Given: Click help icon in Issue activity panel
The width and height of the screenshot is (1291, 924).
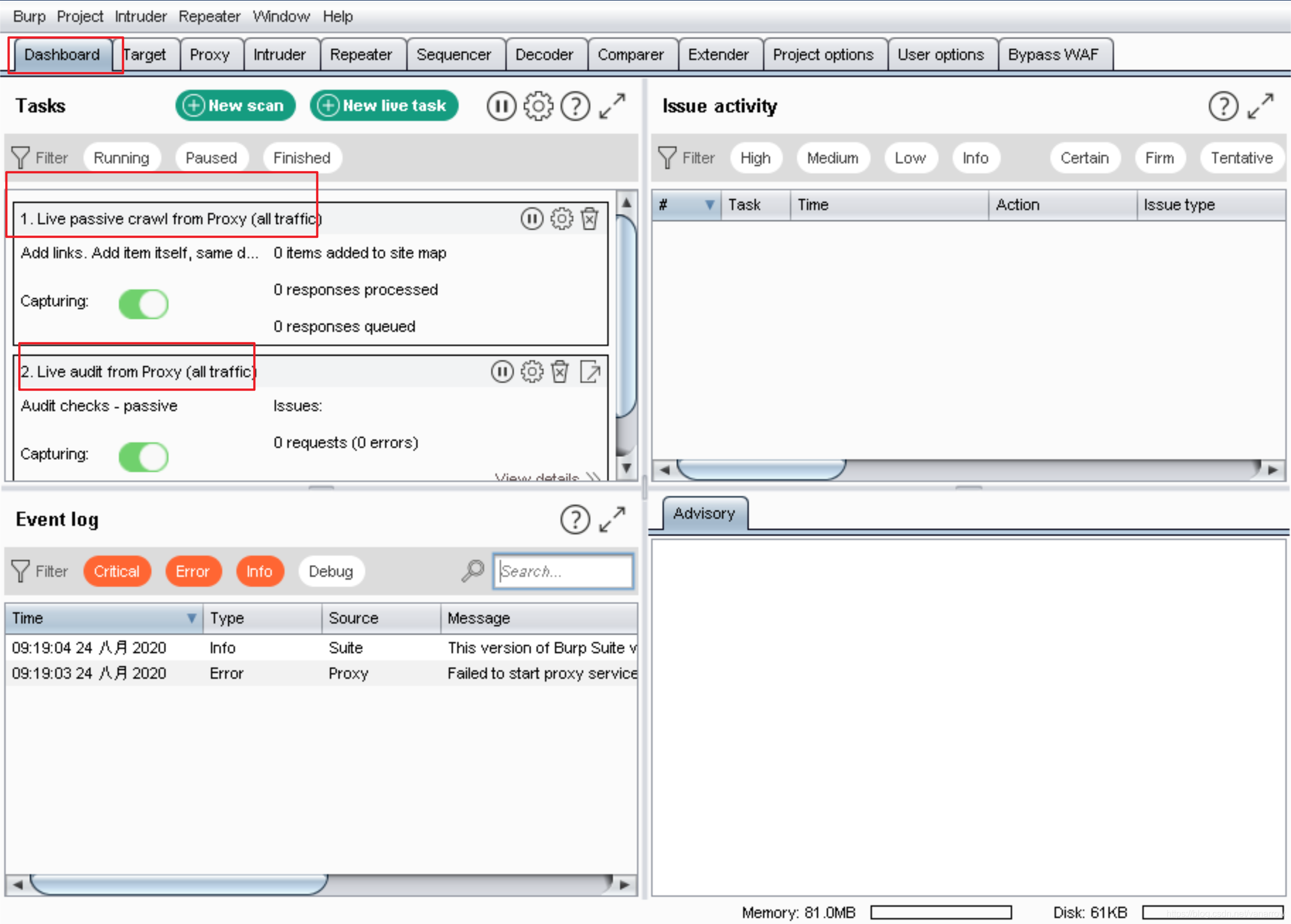Looking at the screenshot, I should [1222, 106].
